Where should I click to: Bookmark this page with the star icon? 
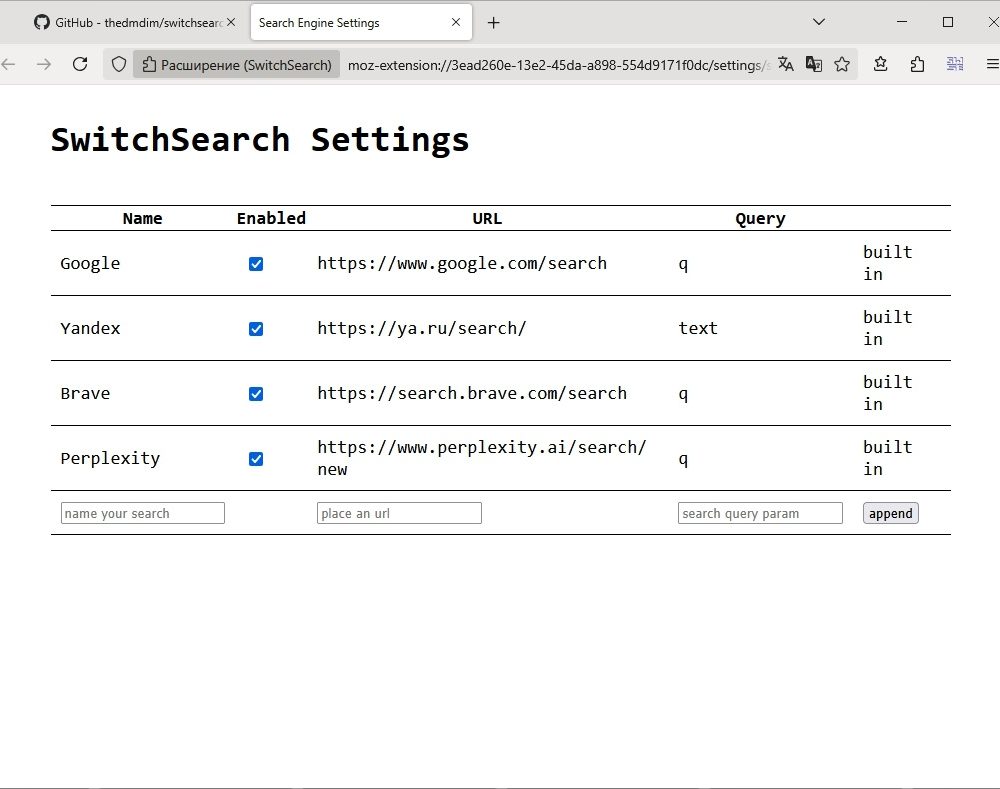point(842,64)
